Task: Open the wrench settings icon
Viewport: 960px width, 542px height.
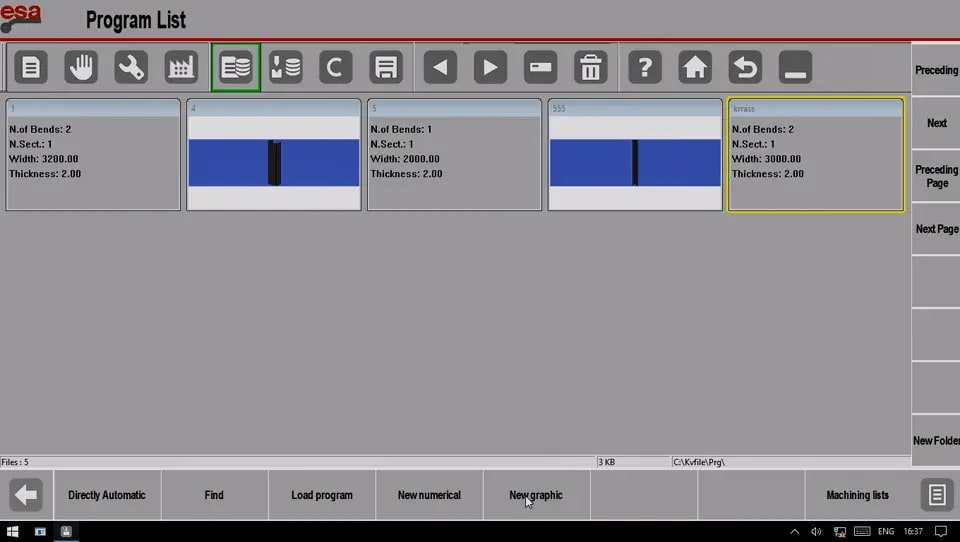Action: point(131,67)
